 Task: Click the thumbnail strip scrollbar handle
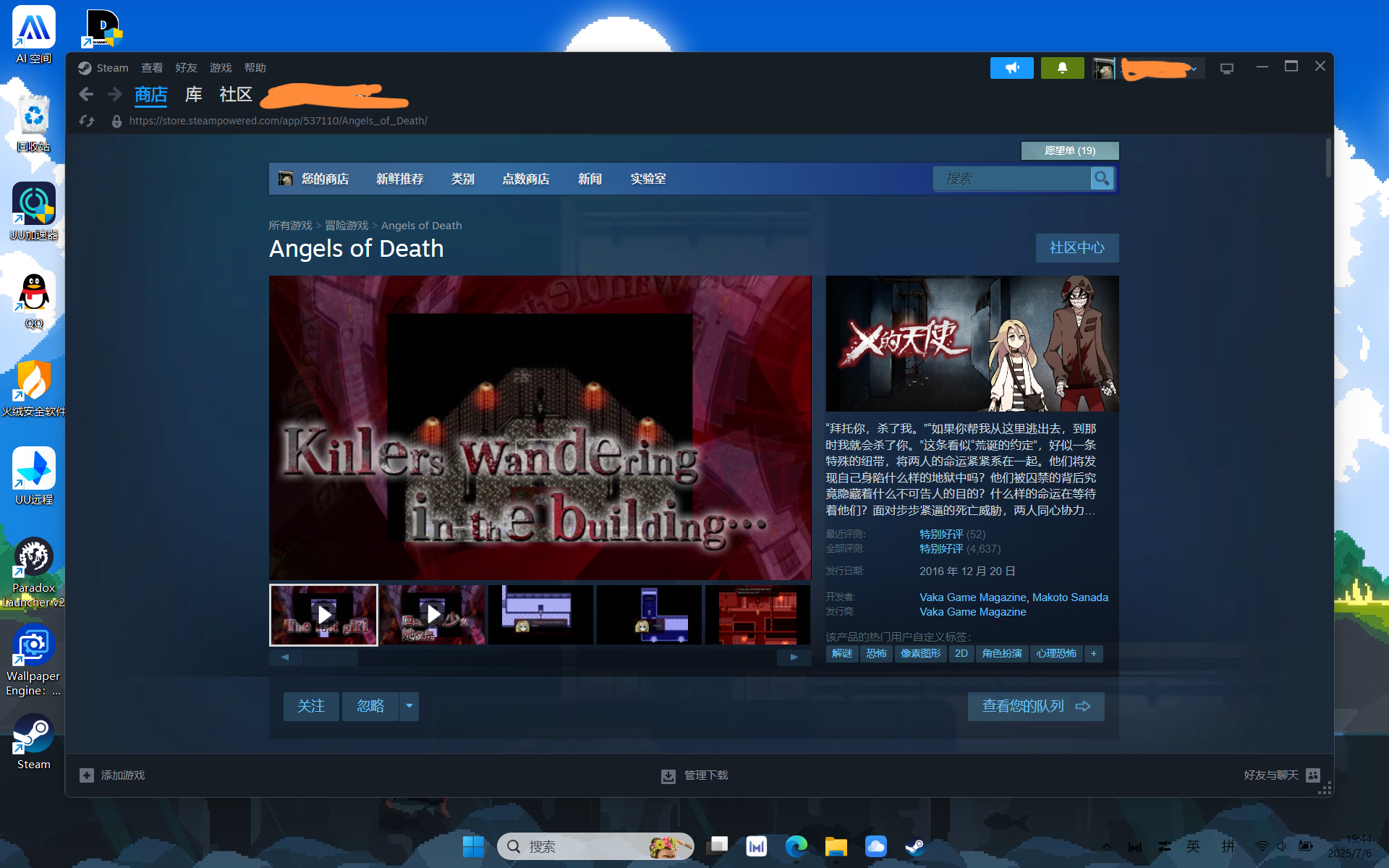331,658
